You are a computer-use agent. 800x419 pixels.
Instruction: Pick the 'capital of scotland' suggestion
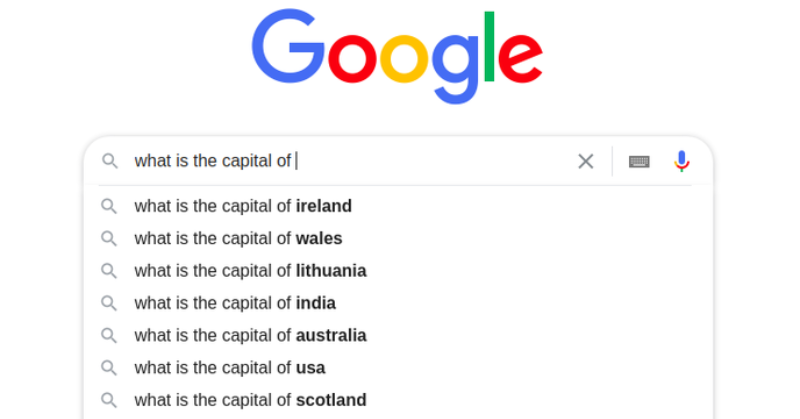coord(398,400)
